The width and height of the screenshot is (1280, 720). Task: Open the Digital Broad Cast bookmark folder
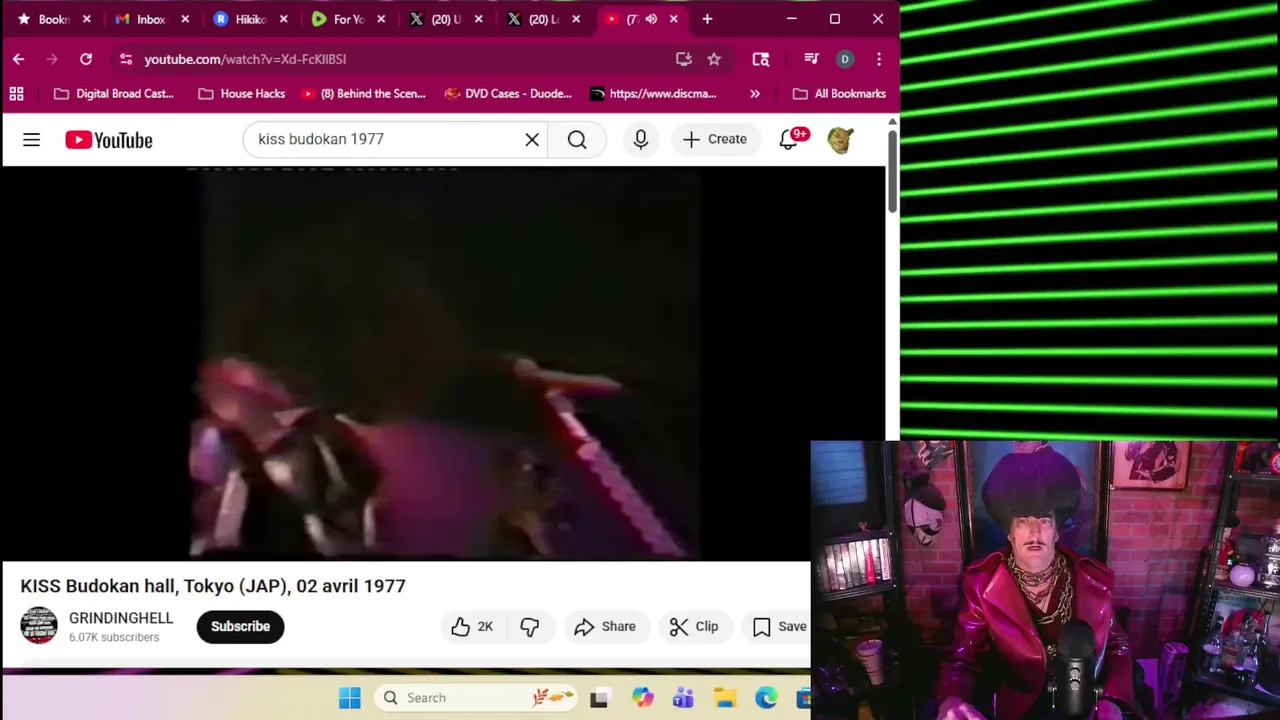(114, 93)
